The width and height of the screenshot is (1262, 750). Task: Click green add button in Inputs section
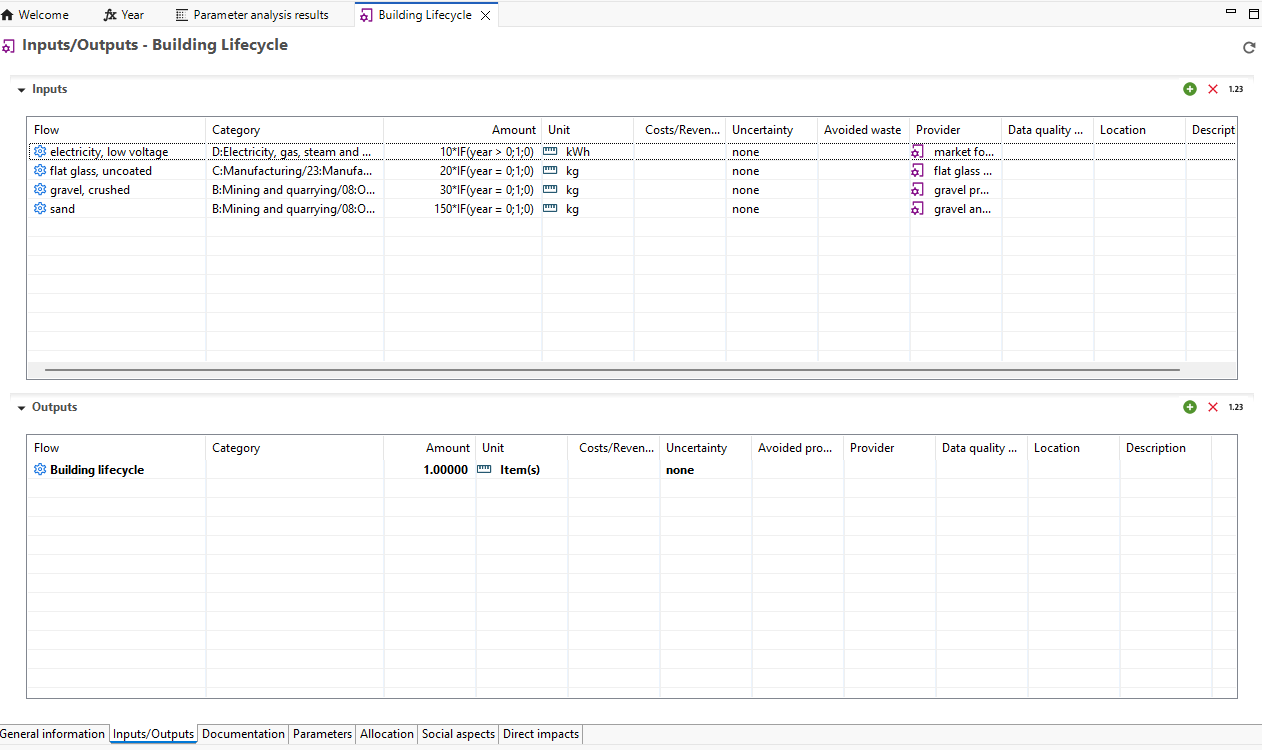tap(1189, 89)
